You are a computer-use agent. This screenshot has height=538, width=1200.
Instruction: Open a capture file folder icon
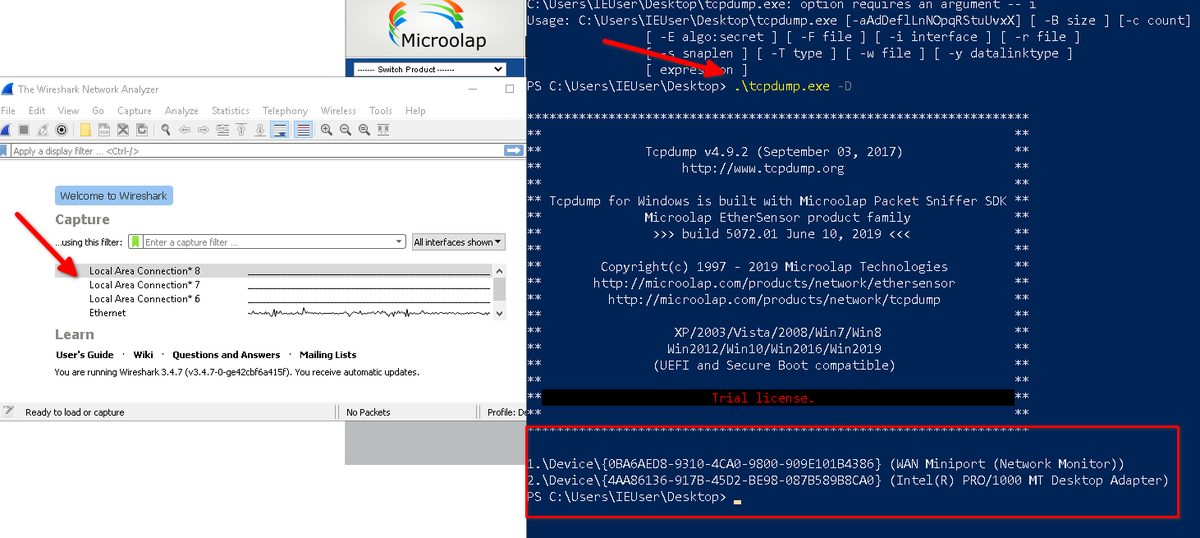pyautogui.click(x=86, y=130)
